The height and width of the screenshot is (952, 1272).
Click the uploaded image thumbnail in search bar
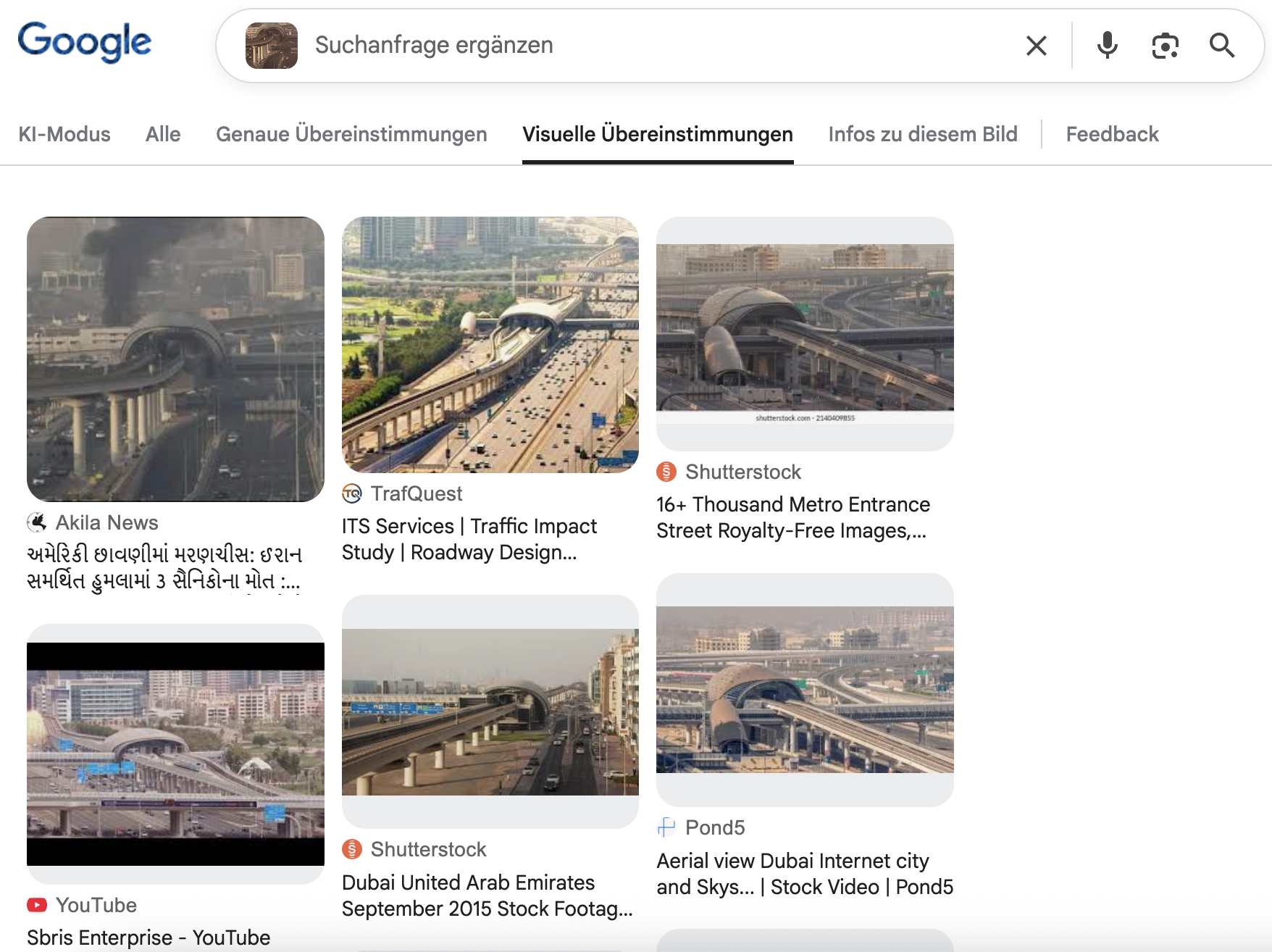pos(272,46)
